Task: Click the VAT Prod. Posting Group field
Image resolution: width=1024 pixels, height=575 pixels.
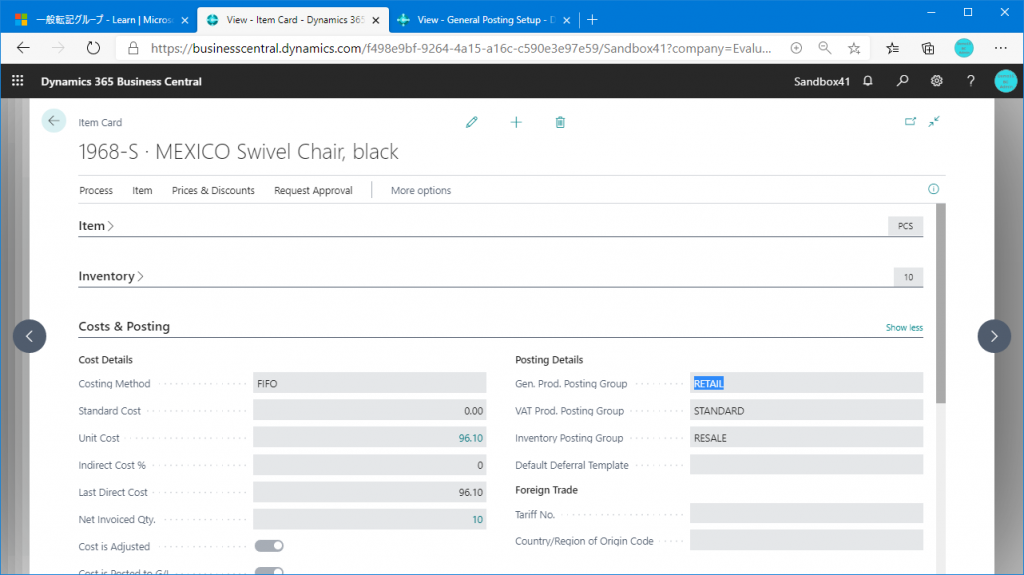Action: [x=807, y=410]
